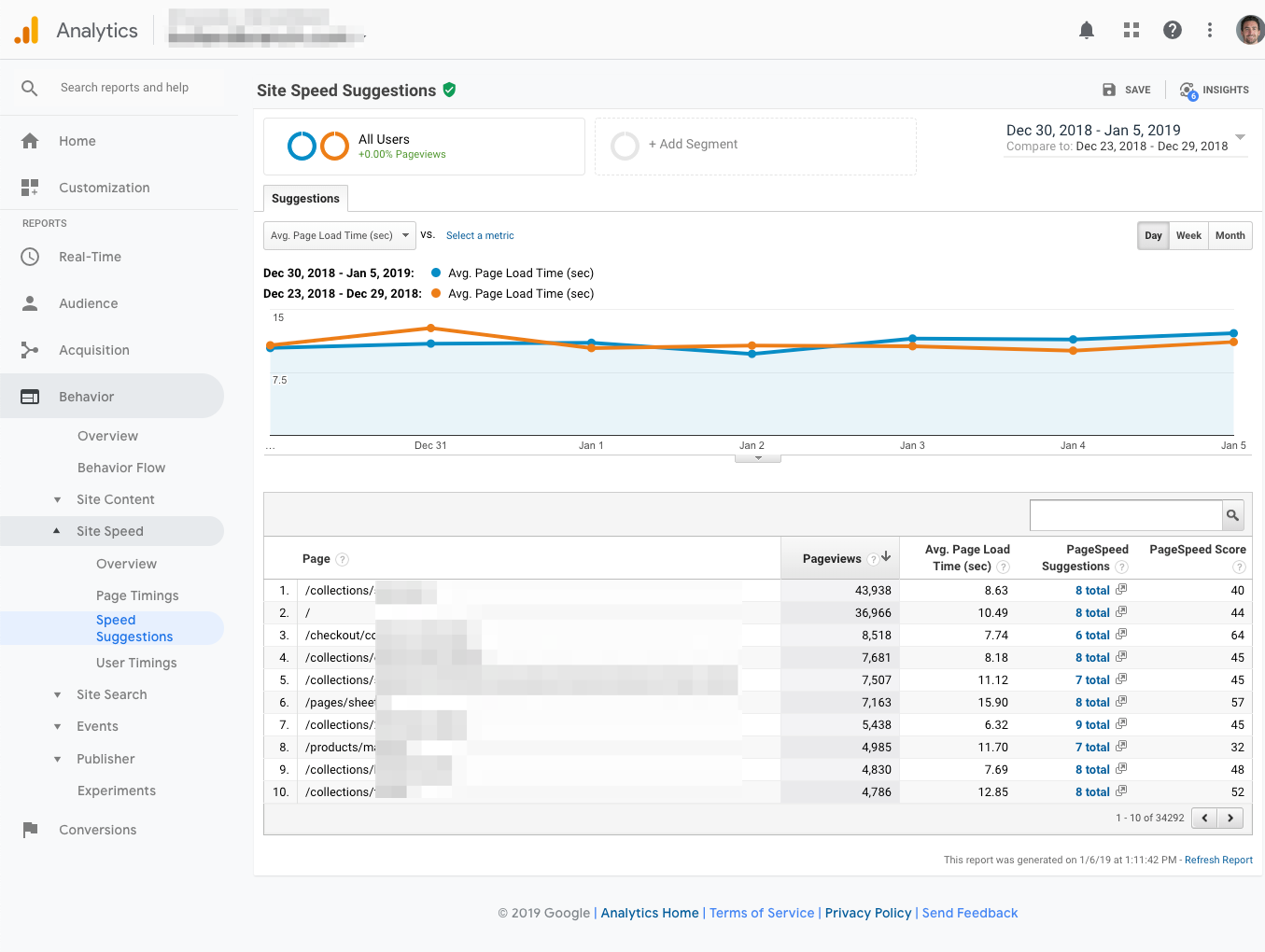Viewport: 1265px width, 952px height.
Task: Expand the date range picker
Action: [x=1240, y=137]
